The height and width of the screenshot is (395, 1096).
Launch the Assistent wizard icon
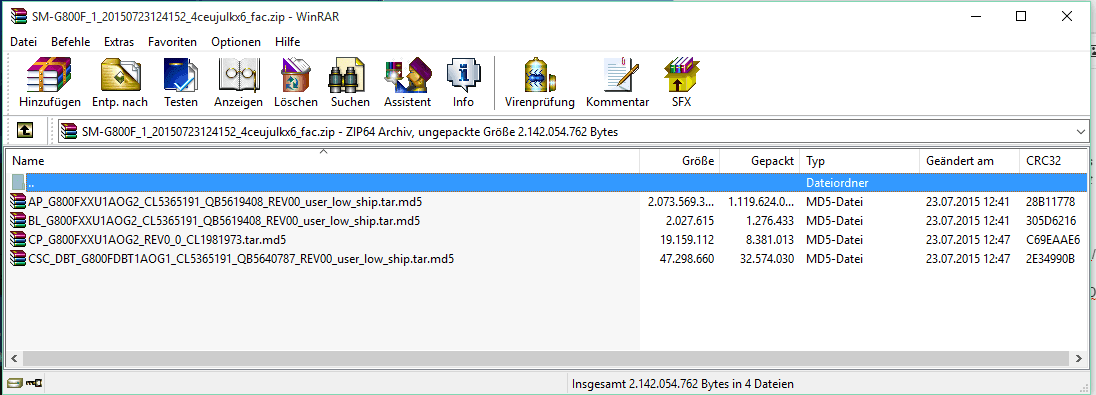click(407, 76)
